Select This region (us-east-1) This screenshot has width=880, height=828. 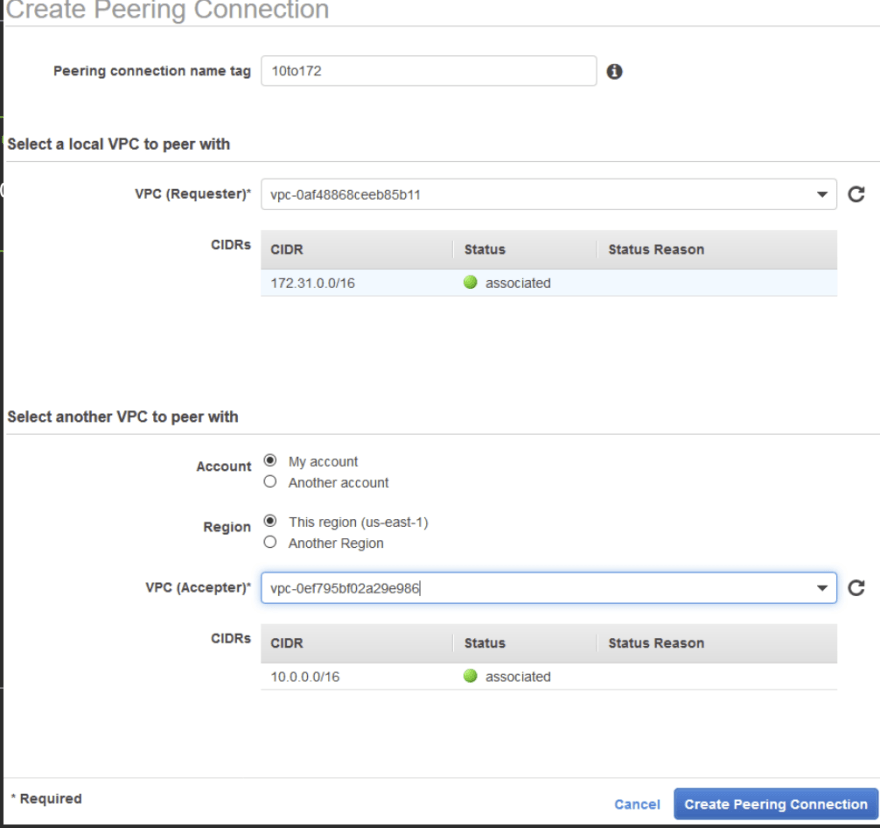click(x=270, y=521)
